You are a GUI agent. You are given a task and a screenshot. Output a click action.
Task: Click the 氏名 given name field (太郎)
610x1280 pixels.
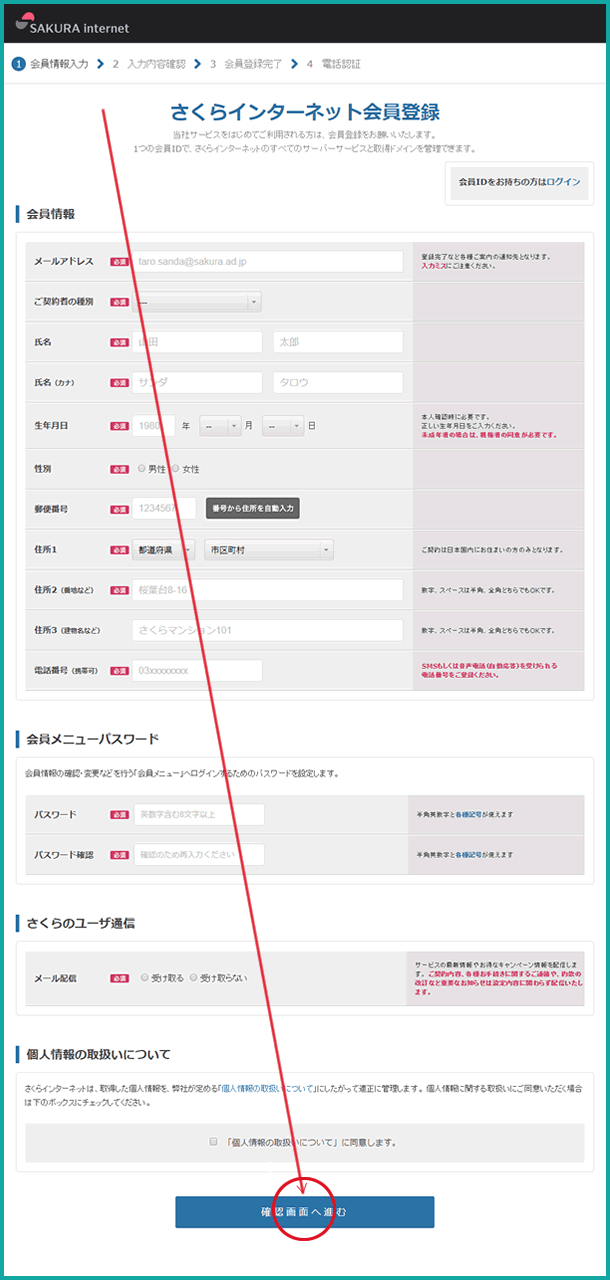coord(338,342)
